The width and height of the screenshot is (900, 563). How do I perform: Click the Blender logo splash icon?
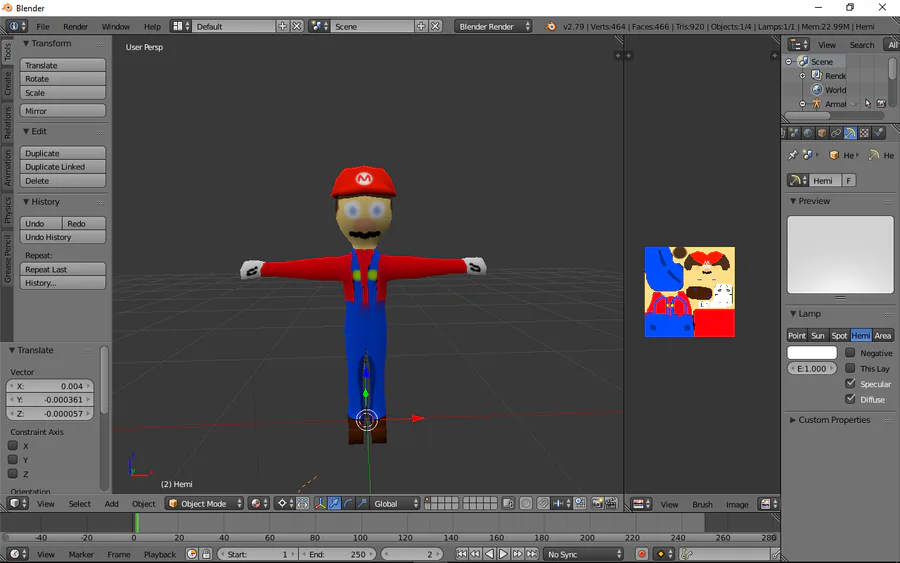(x=550, y=26)
